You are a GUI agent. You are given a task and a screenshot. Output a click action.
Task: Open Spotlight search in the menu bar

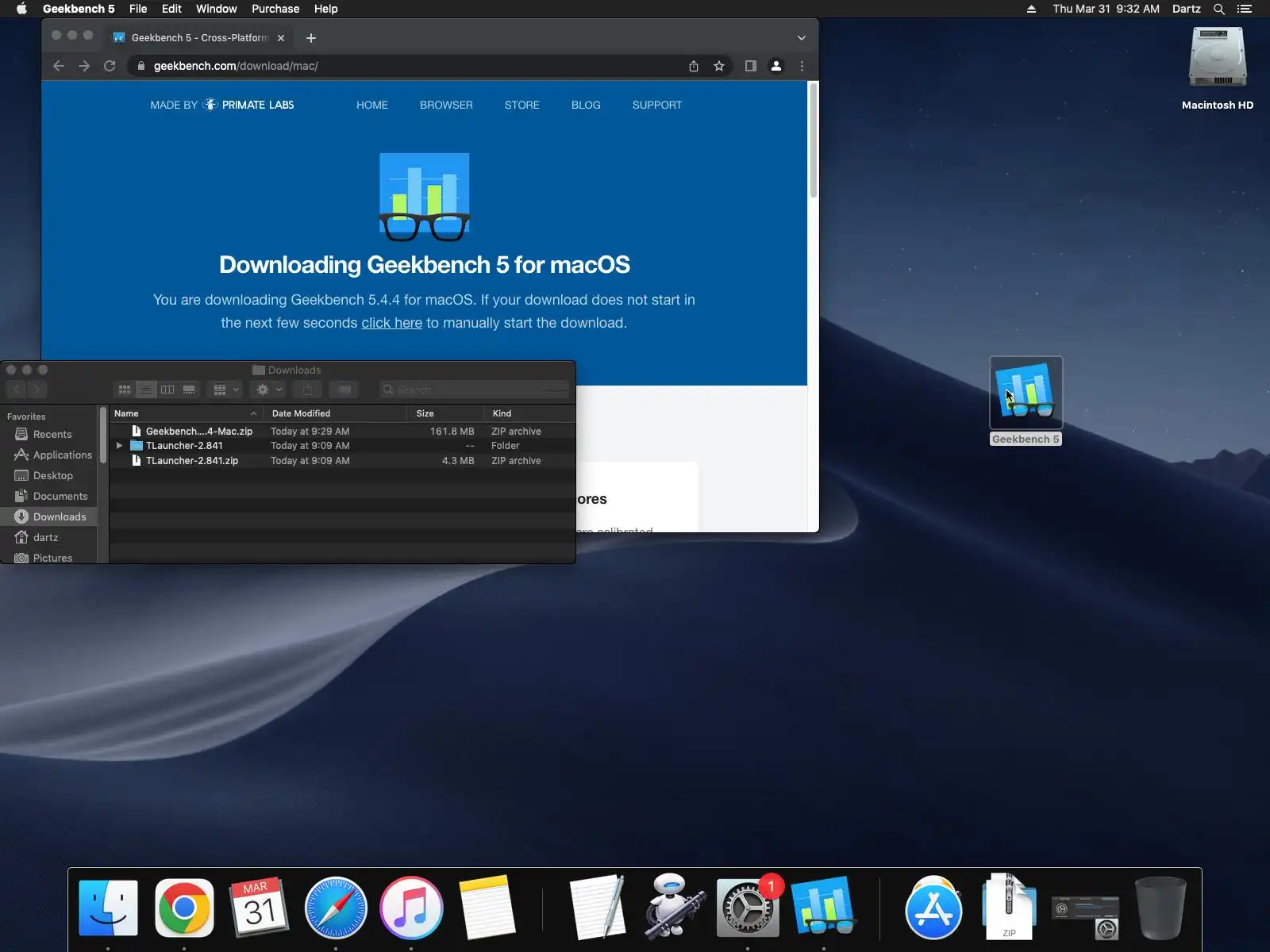tap(1219, 9)
